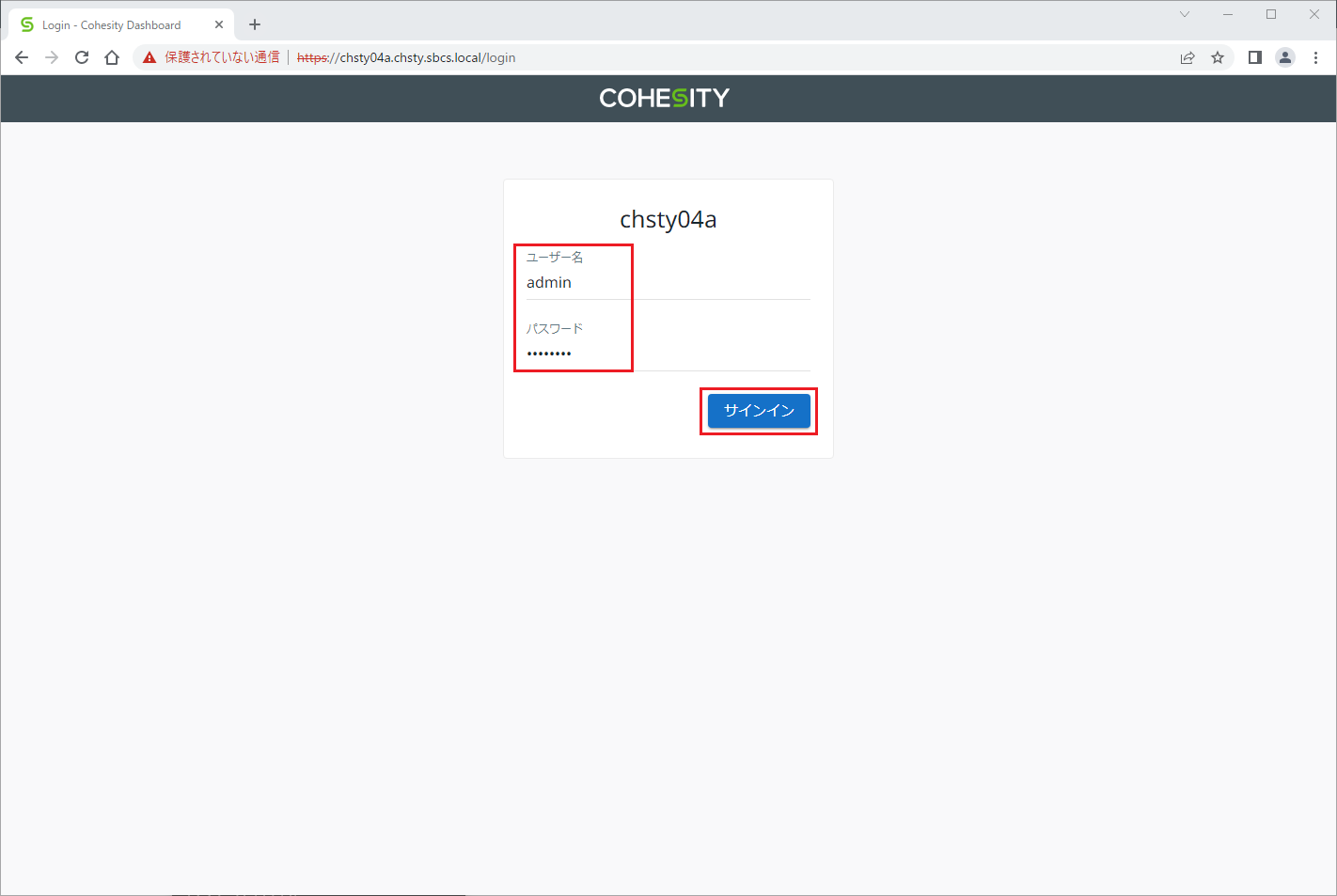Viewport: 1337px width, 896px height.
Task: Click the 保護されていない通信 warning text
Action: pos(222,57)
